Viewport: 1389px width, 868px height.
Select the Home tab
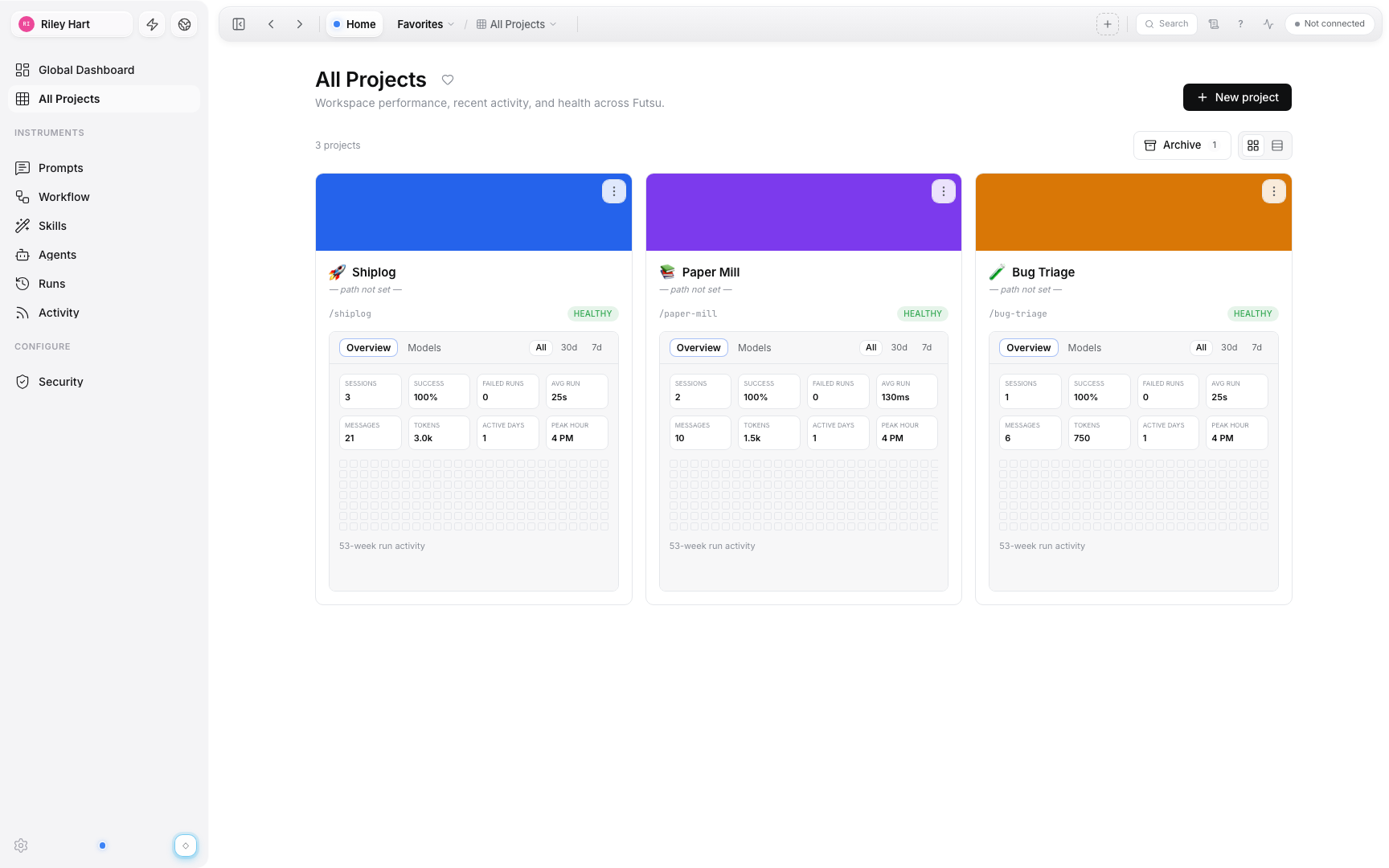(x=354, y=24)
